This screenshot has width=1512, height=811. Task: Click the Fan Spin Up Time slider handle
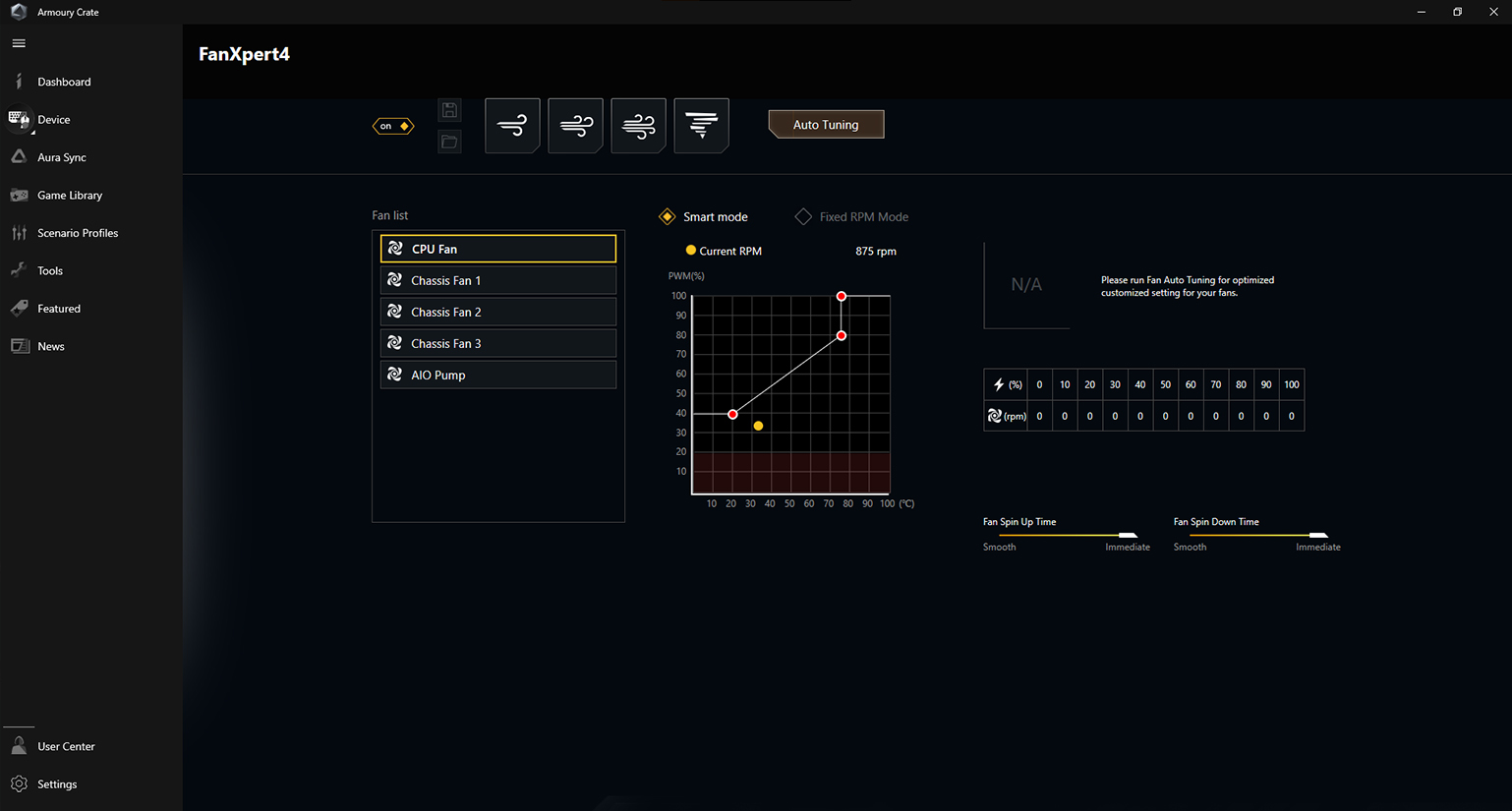(1128, 535)
